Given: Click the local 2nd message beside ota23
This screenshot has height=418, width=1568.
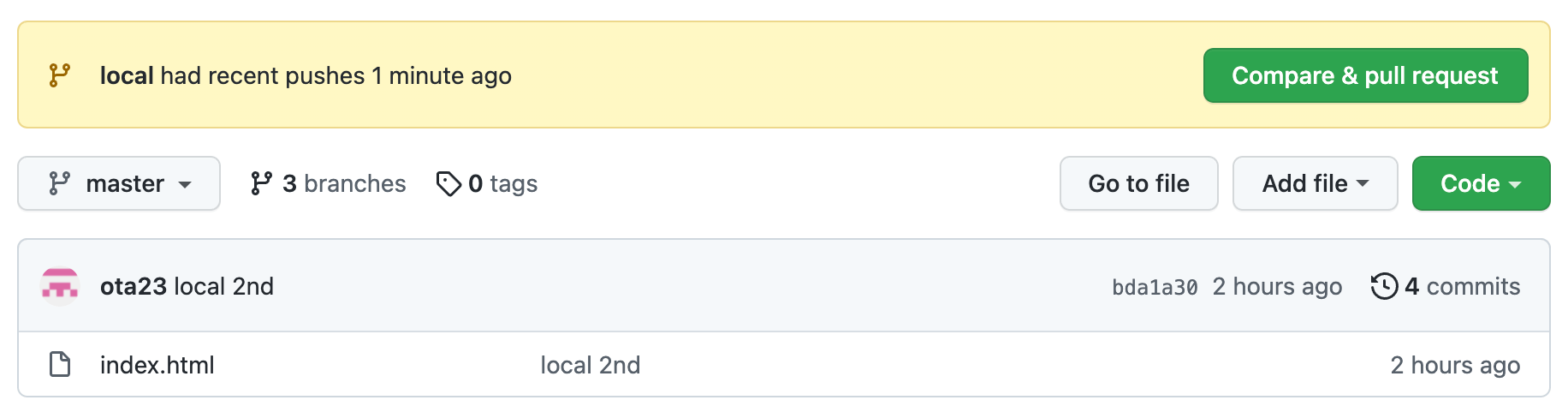Looking at the screenshot, I should (x=224, y=286).
